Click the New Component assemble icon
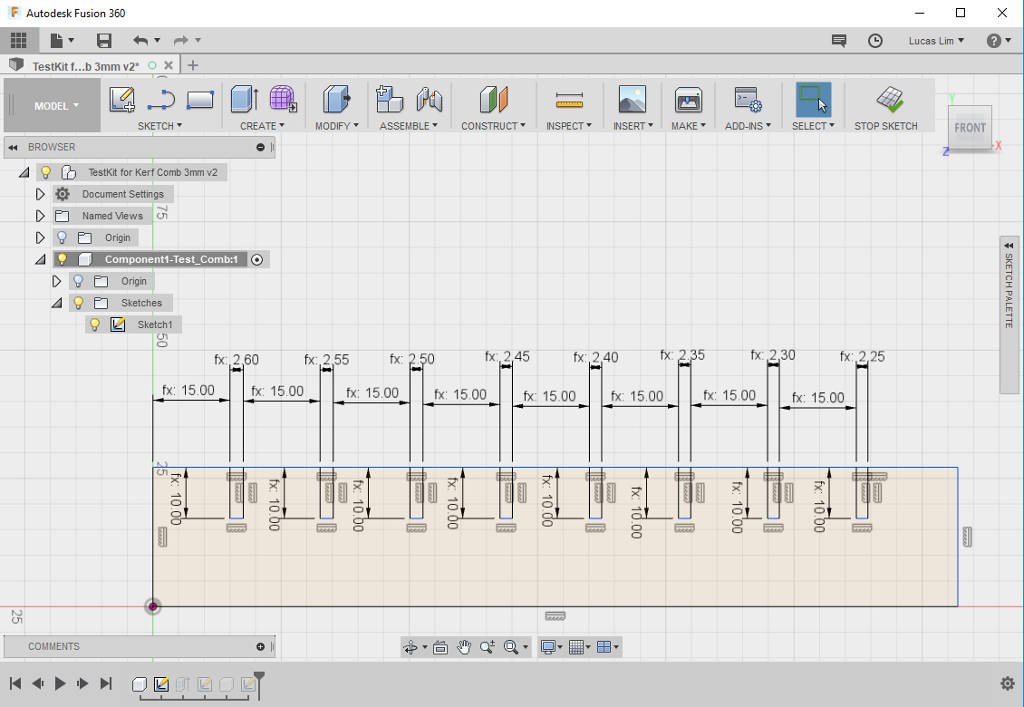The image size is (1024, 707). [390, 99]
